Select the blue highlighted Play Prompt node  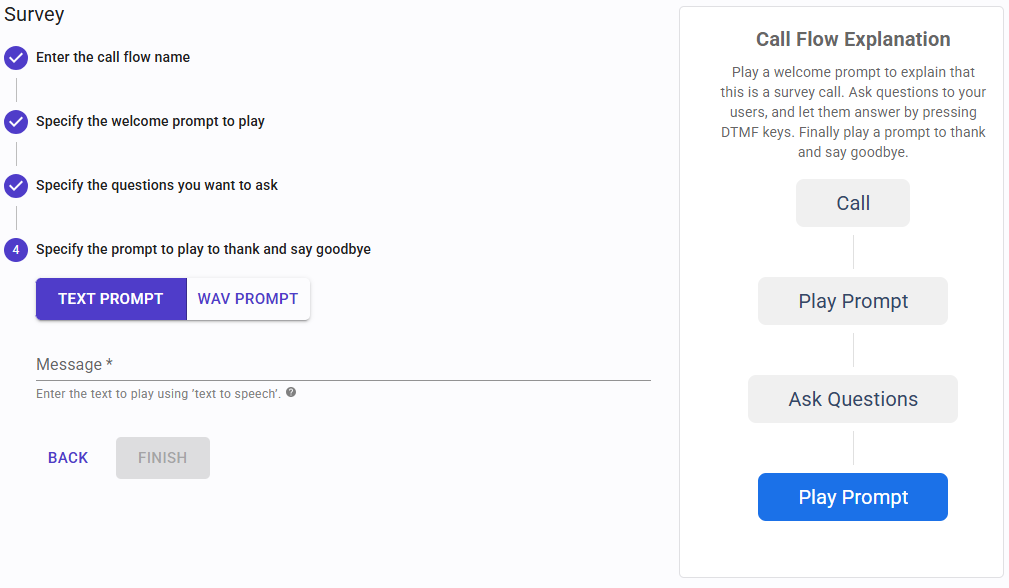click(x=853, y=497)
